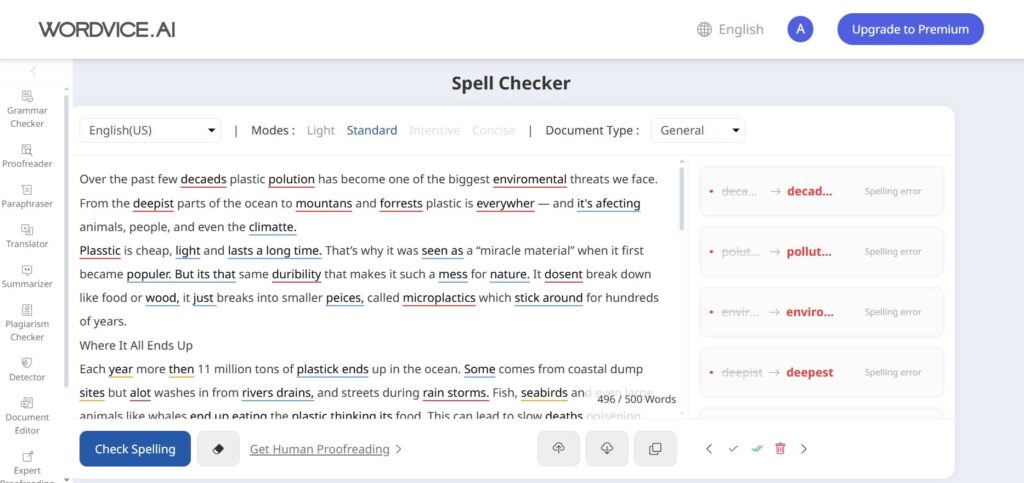Select the Standard mode option

(x=372, y=131)
